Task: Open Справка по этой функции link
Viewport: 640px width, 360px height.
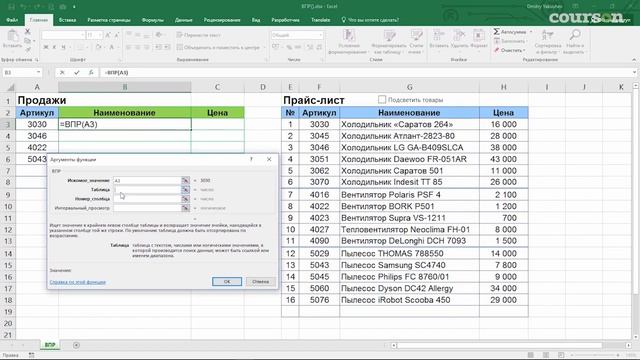Action: 78,282
